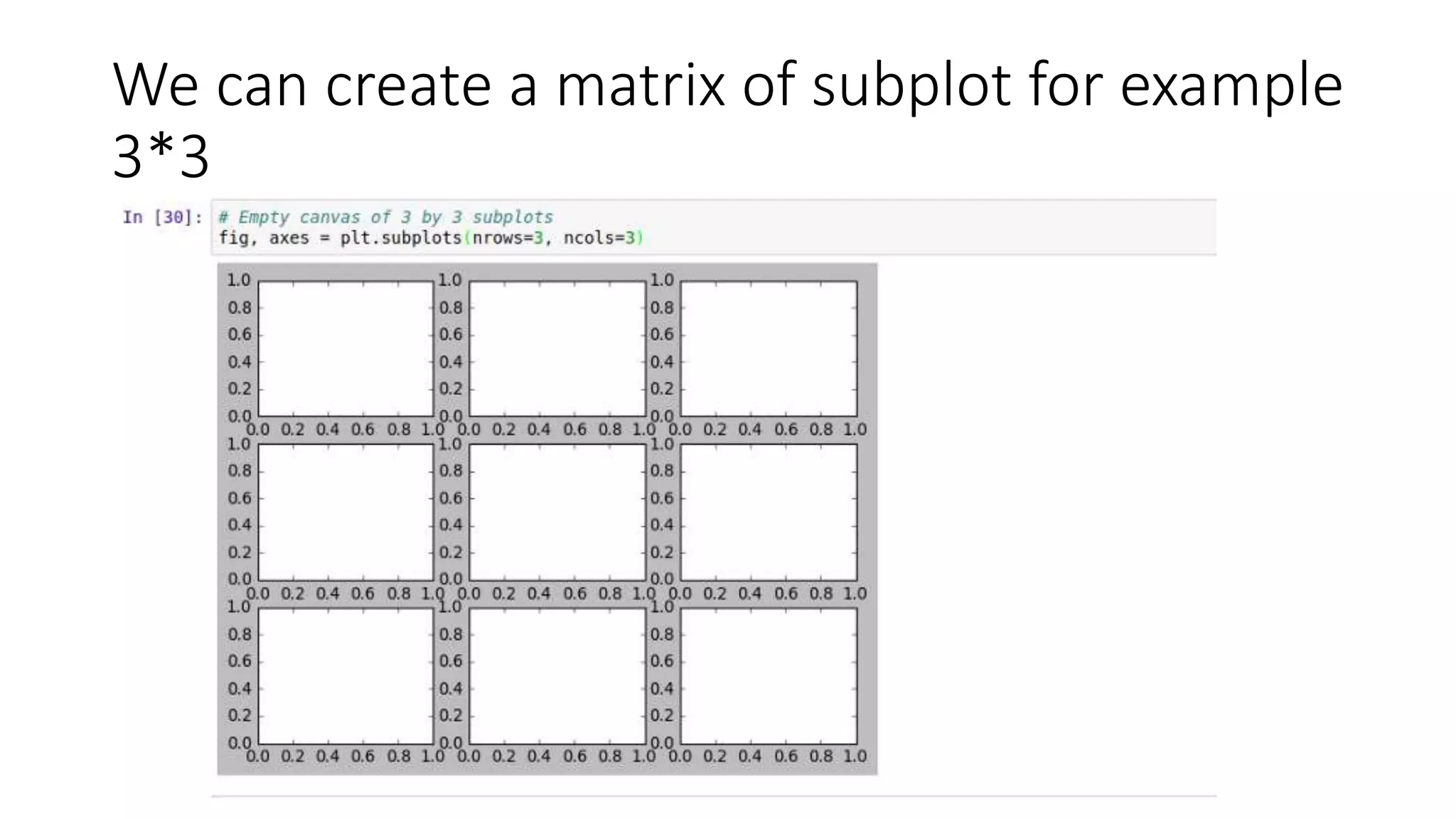Select the top-left subplot axes
Viewport: 1456px width, 819px height.
coord(346,348)
